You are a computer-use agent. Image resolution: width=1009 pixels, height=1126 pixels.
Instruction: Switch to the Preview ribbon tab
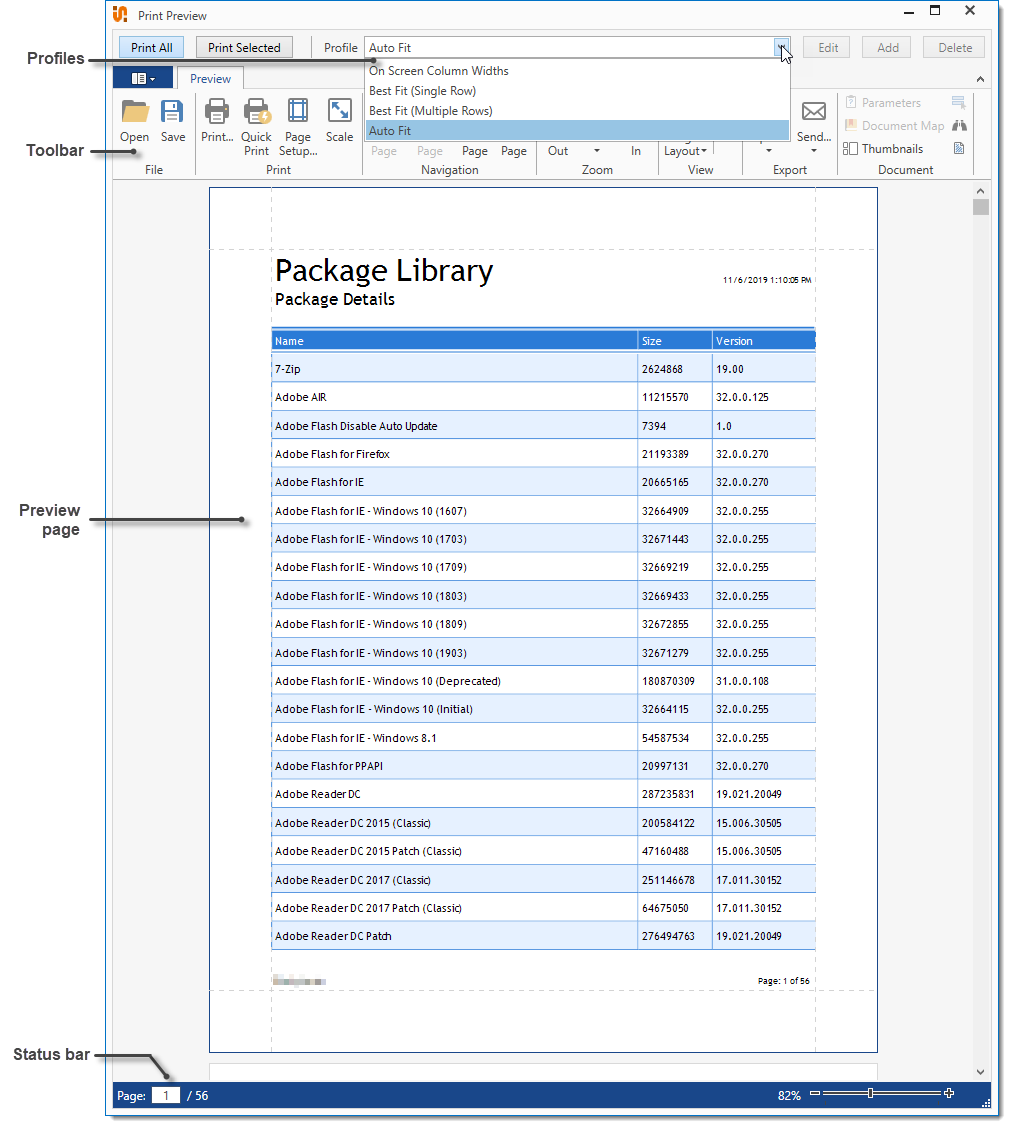210,79
